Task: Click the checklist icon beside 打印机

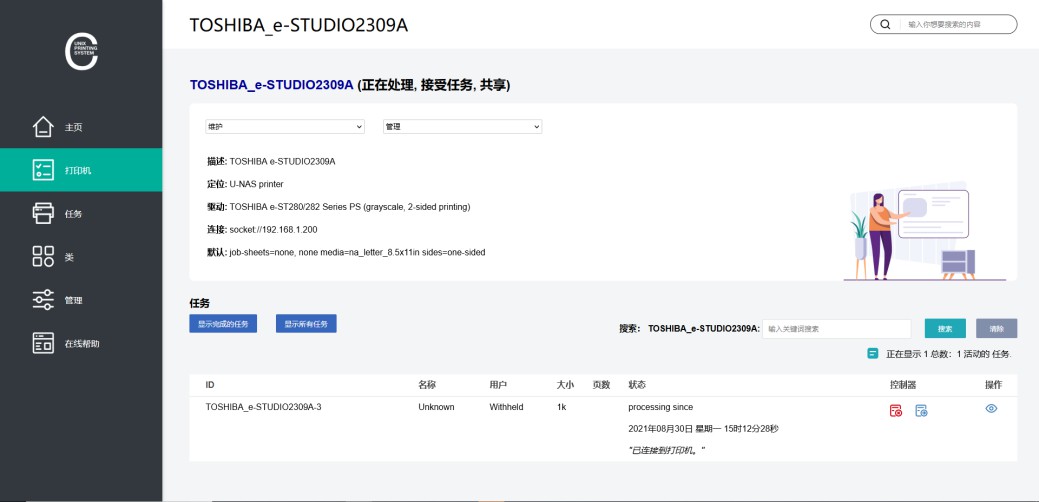Action: (x=43, y=170)
